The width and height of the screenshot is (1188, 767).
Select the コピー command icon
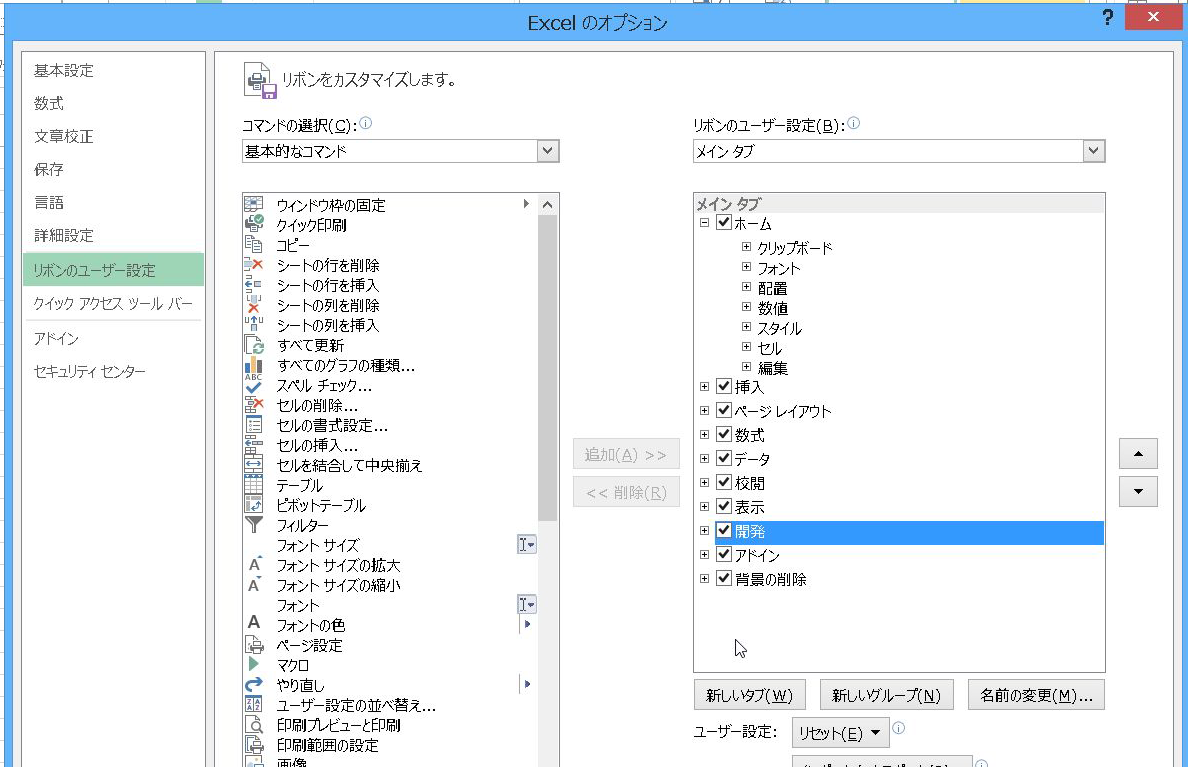pos(253,244)
